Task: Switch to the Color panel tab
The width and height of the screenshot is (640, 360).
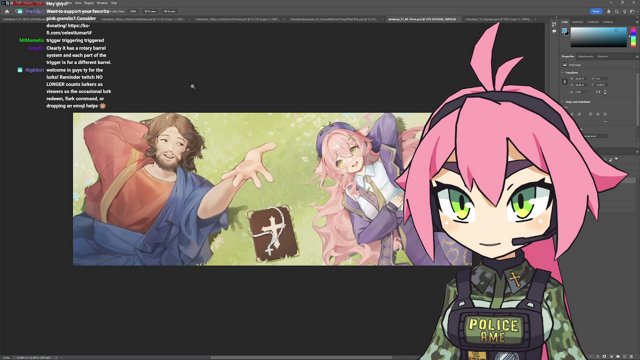Action: pos(565,22)
